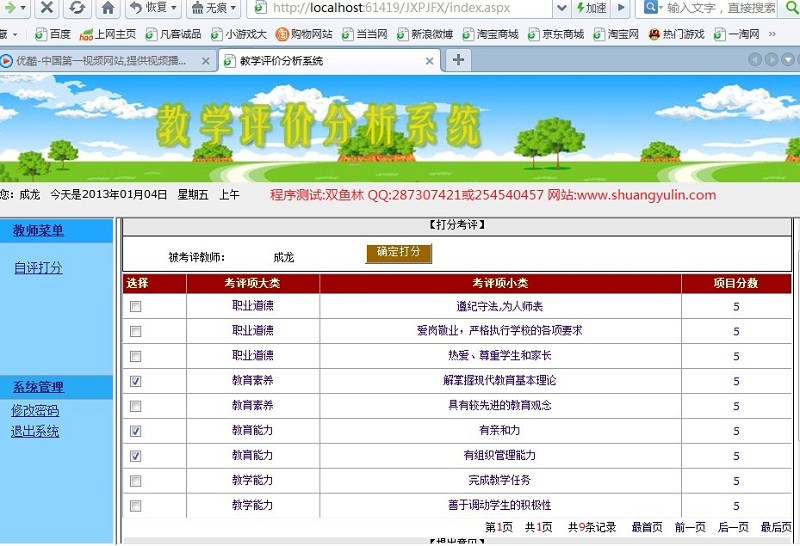This screenshot has height=546, width=800.
Task: Click the 有亲和力 item text
Action: coord(499,431)
